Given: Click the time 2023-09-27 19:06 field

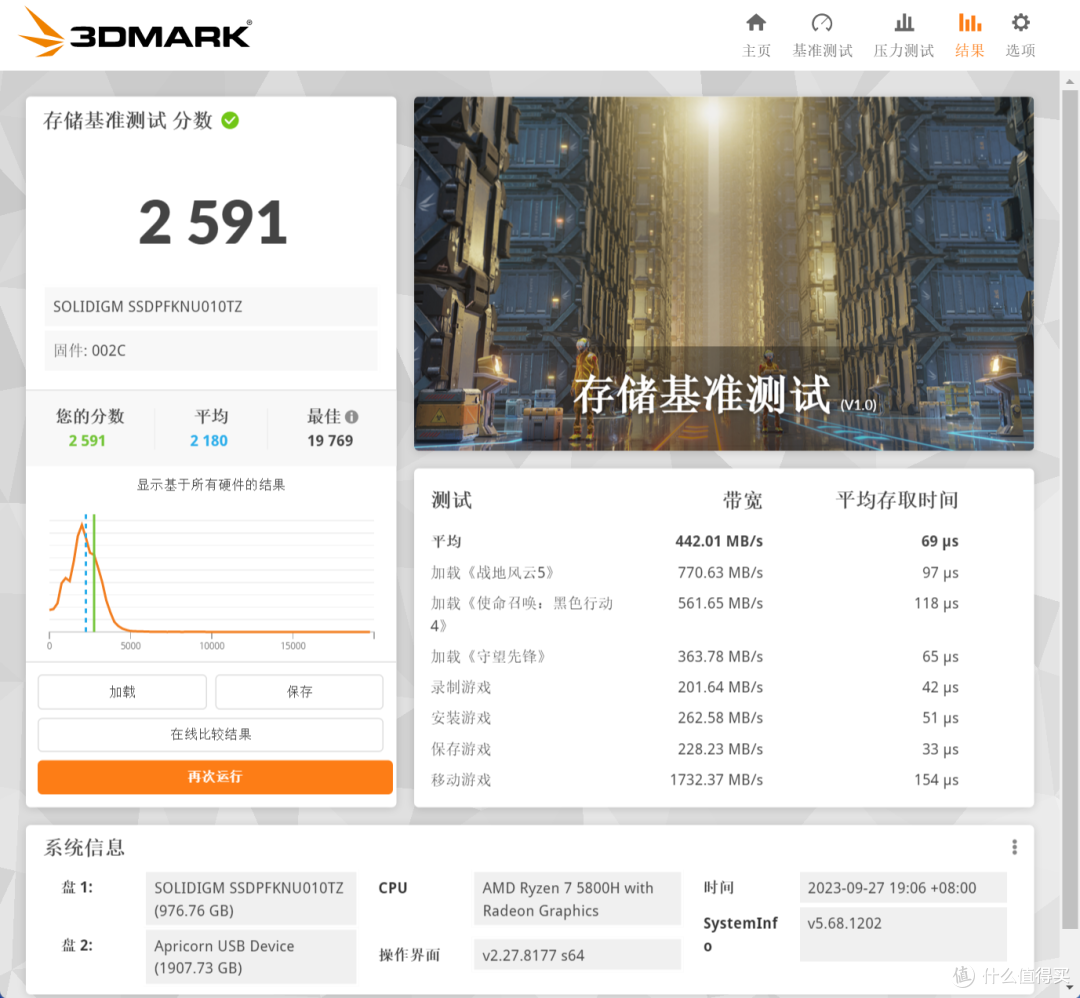Looking at the screenshot, I should [x=903, y=888].
